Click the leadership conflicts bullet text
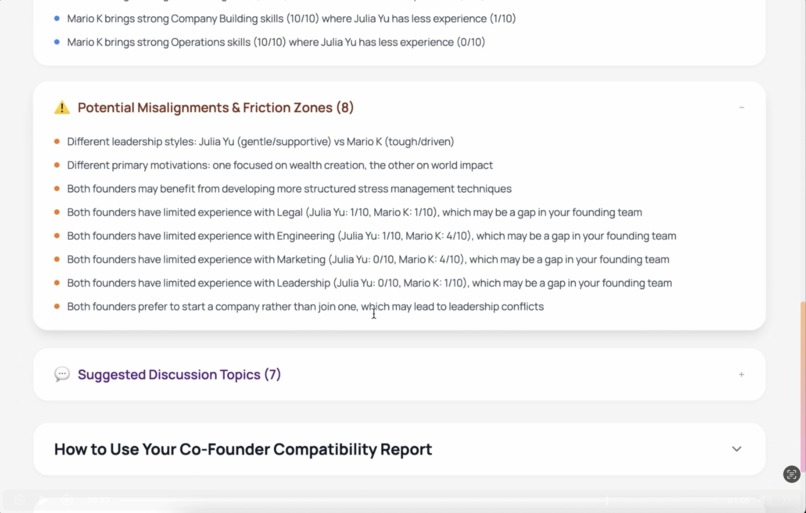This screenshot has height=513, width=806. pyautogui.click(x=305, y=307)
